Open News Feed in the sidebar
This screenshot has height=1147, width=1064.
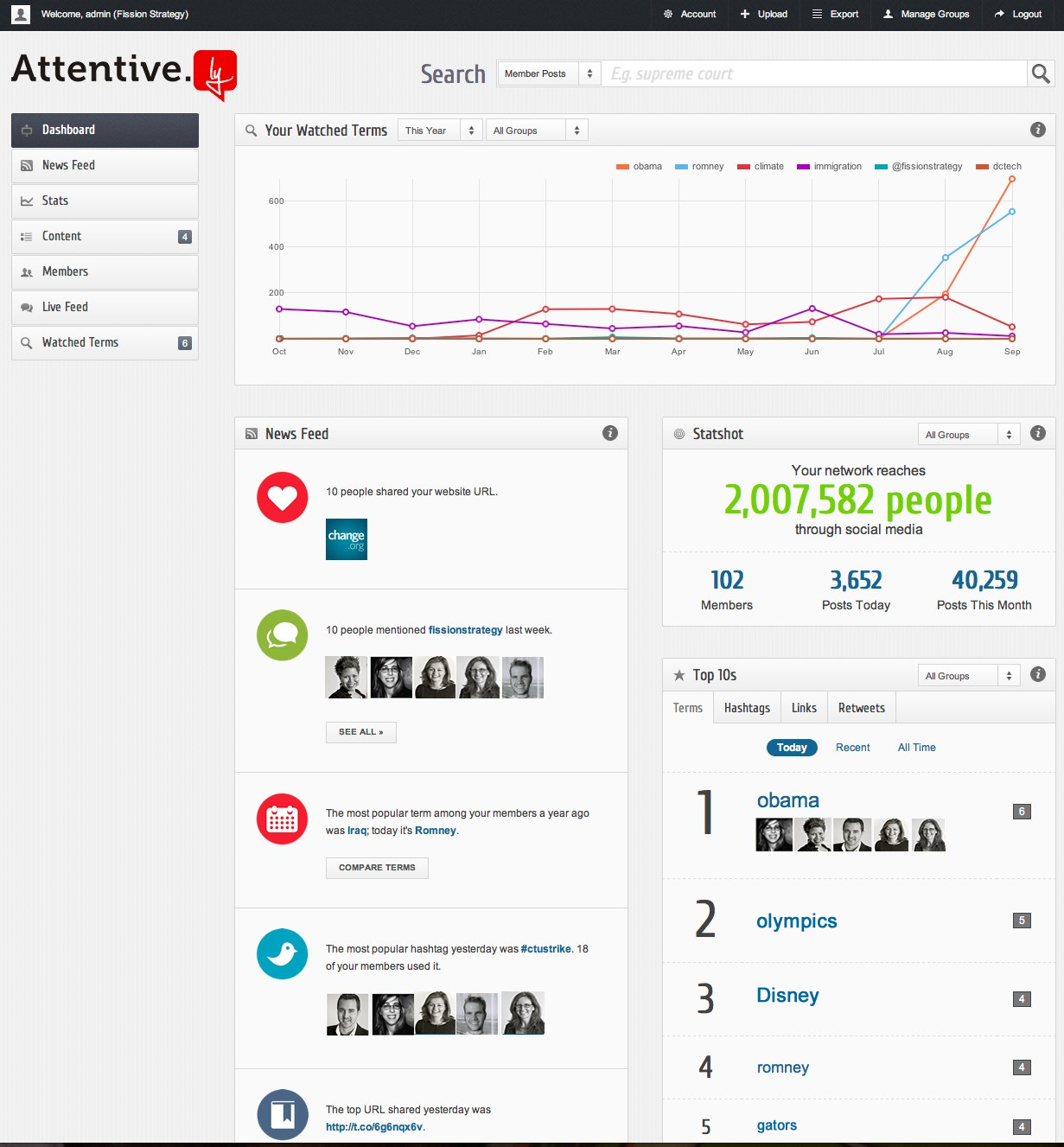[x=105, y=165]
